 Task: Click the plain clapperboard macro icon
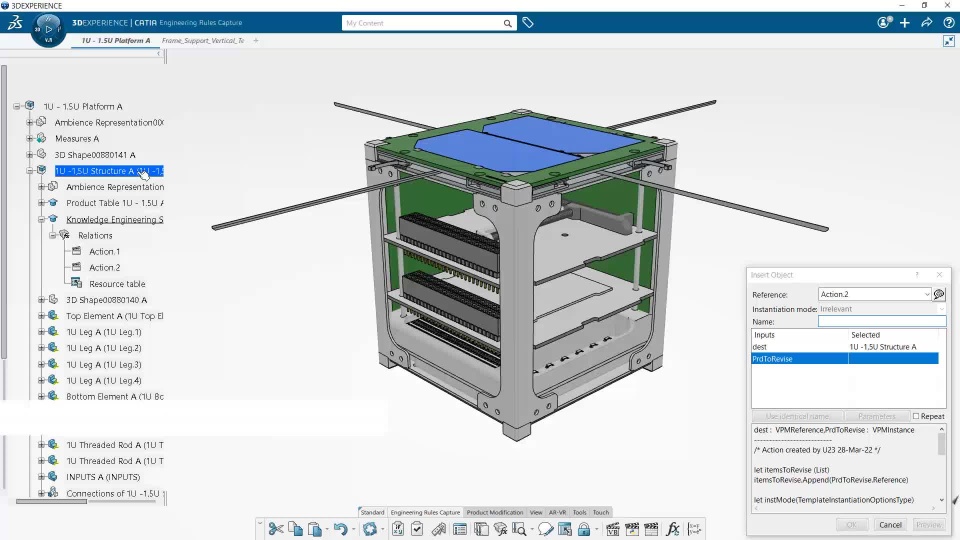pyautogui.click(x=651, y=529)
